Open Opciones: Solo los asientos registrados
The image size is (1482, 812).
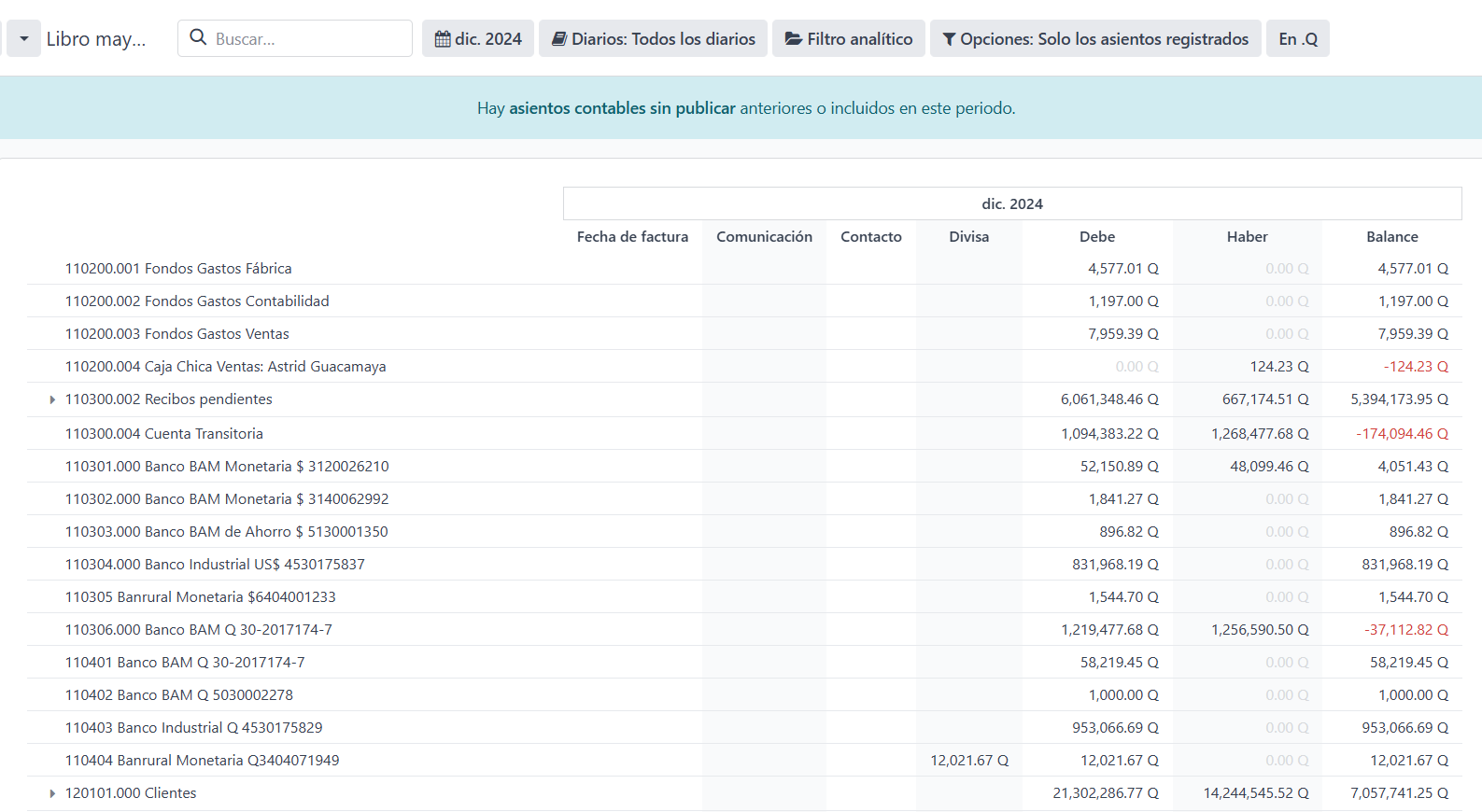[x=1095, y=39]
